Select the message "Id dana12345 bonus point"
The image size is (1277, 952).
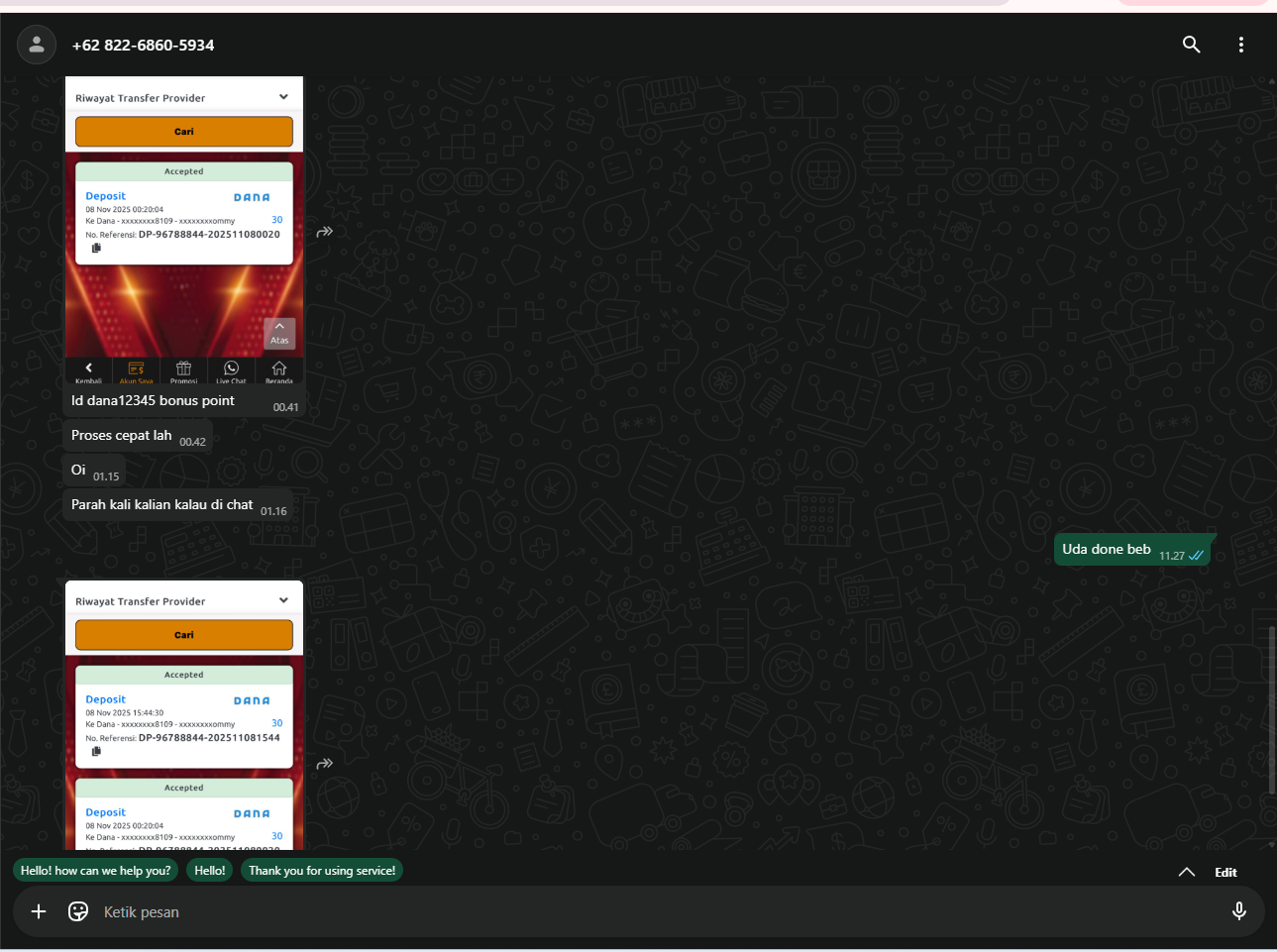tap(153, 401)
